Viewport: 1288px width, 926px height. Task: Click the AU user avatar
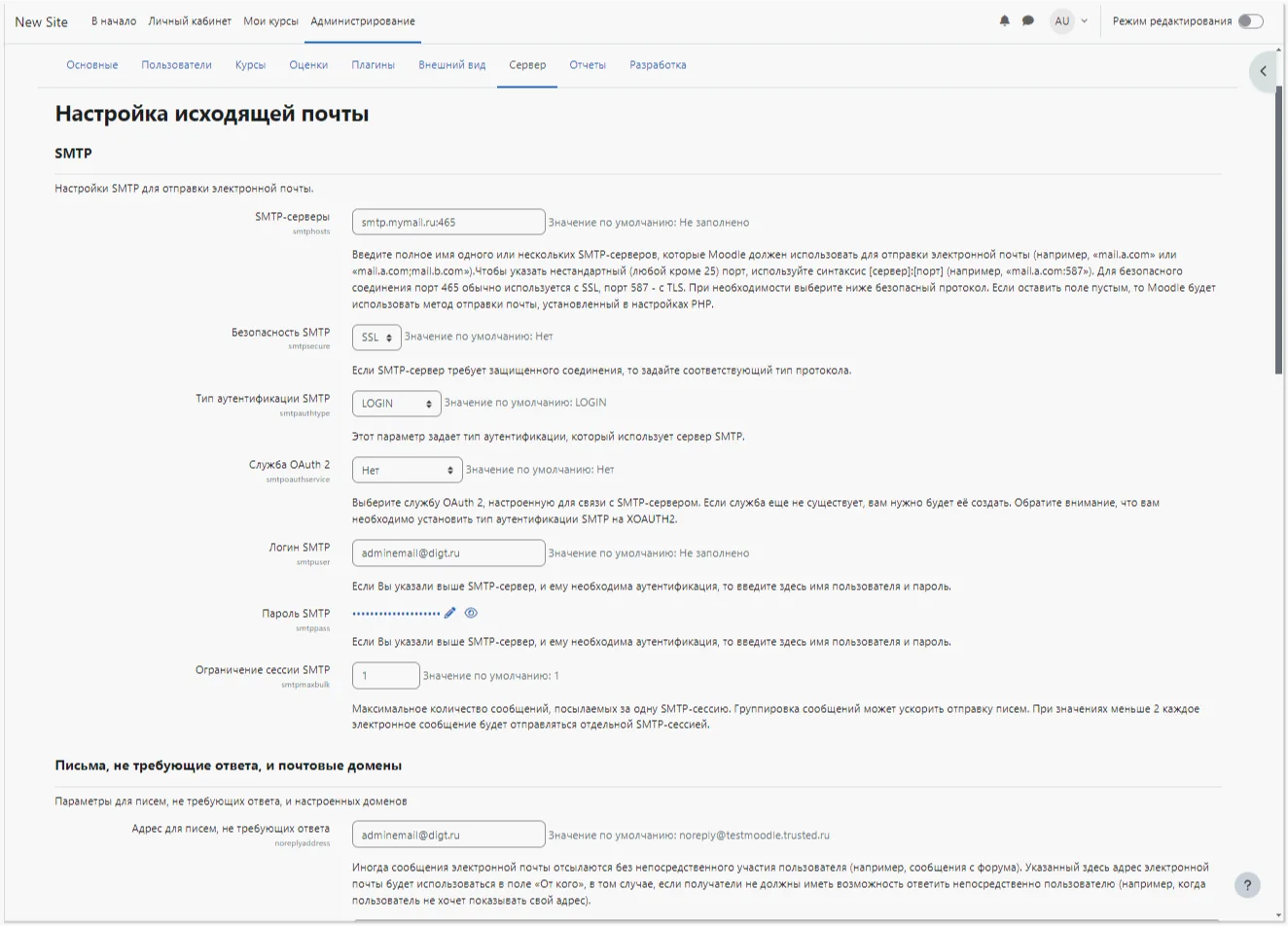click(1061, 20)
